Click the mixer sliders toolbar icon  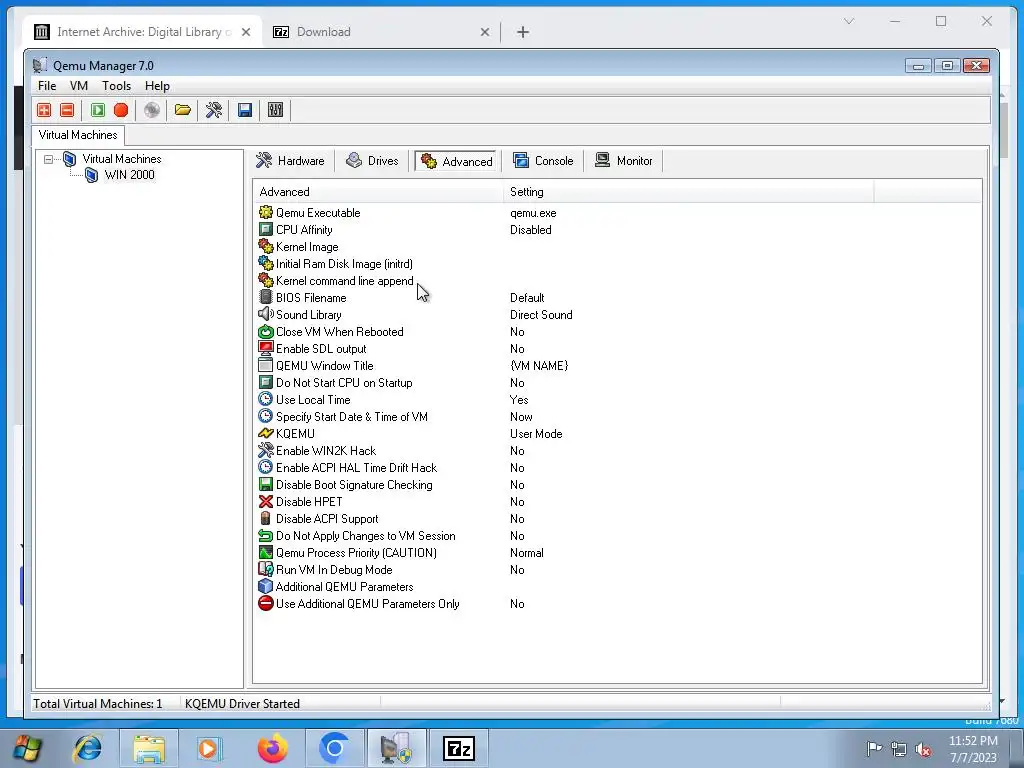(x=276, y=110)
